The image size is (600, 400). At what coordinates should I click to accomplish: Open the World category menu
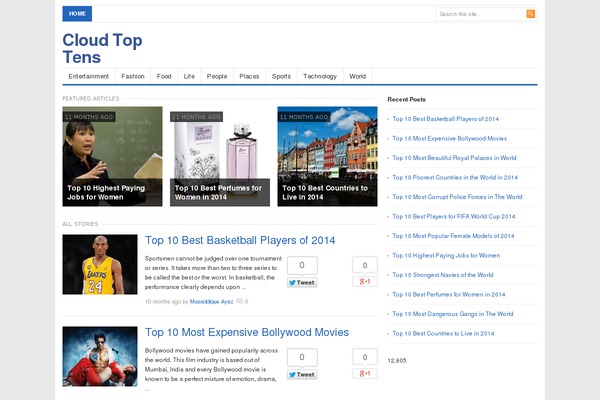(x=357, y=76)
